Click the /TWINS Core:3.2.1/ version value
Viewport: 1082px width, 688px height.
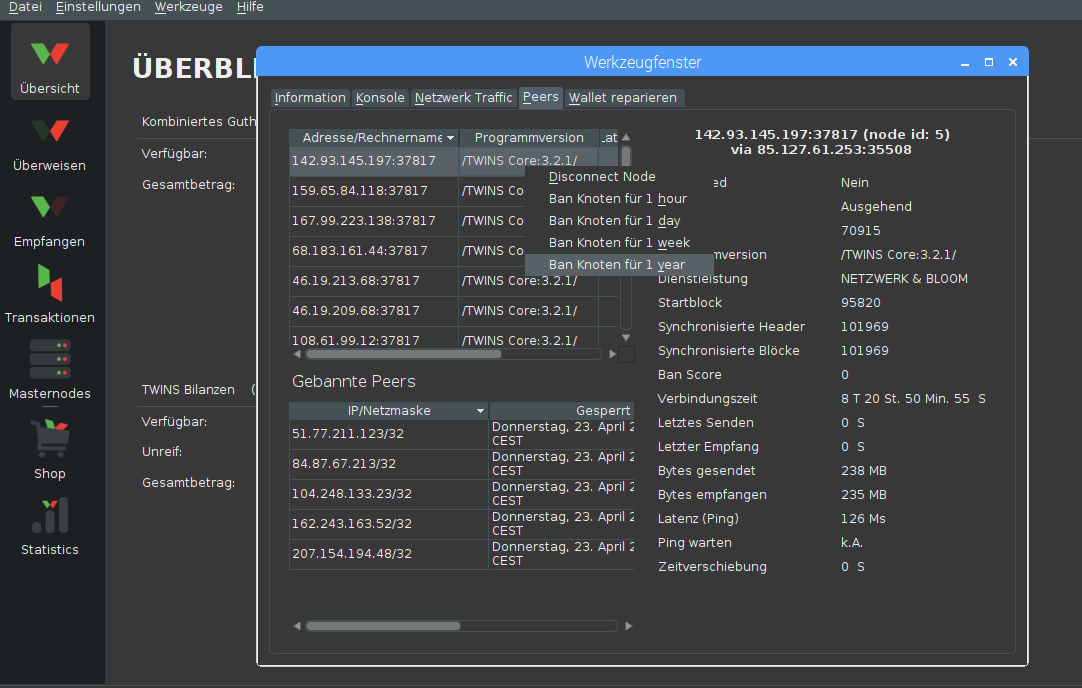coord(898,255)
